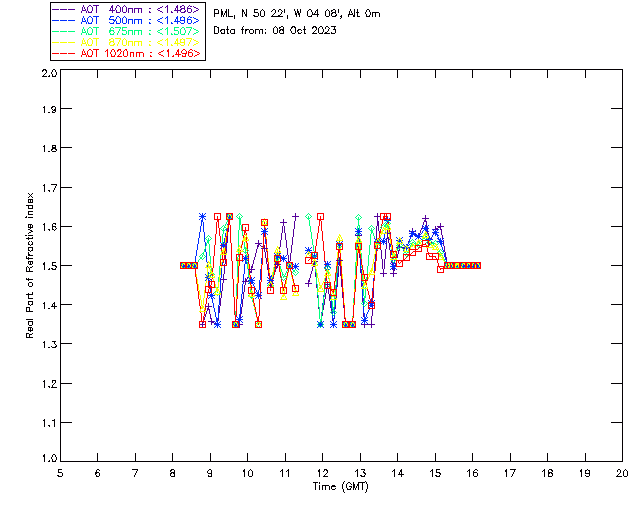Image resolution: width=640 pixels, height=512 pixels.
Task: Click the 6 hour x-axis label
Action: (98, 473)
